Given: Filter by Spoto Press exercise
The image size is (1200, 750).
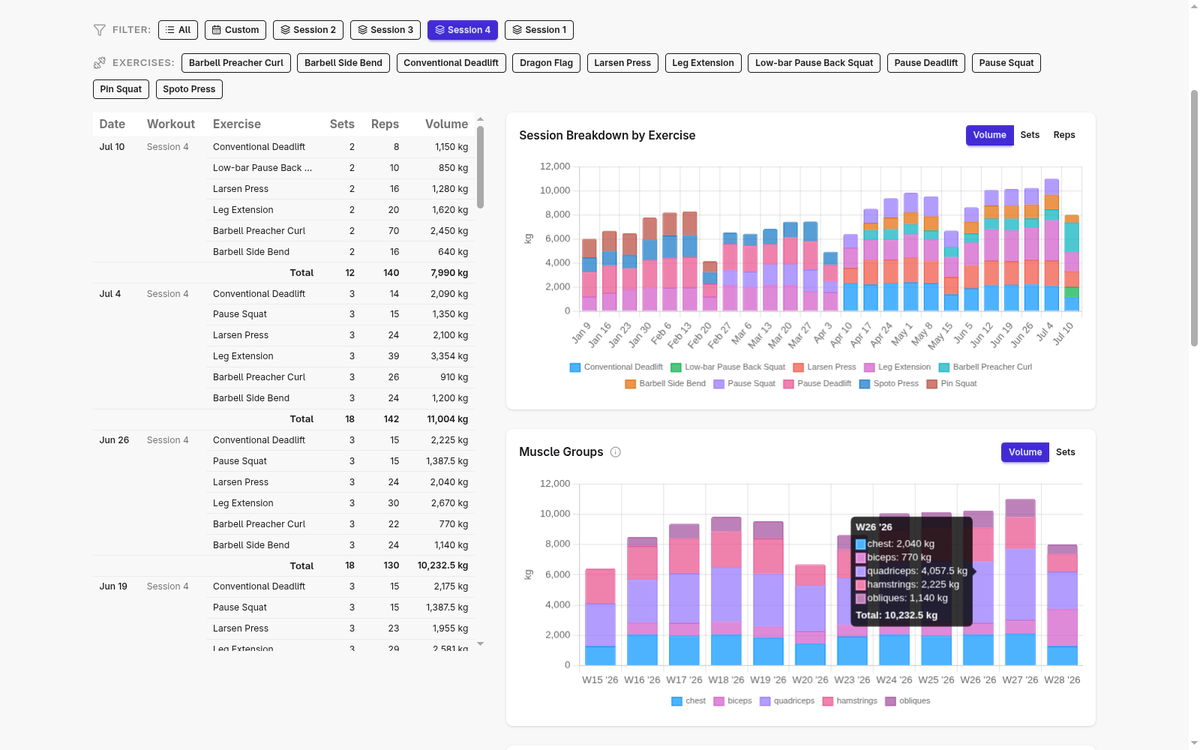Looking at the screenshot, I should tap(189, 89).
